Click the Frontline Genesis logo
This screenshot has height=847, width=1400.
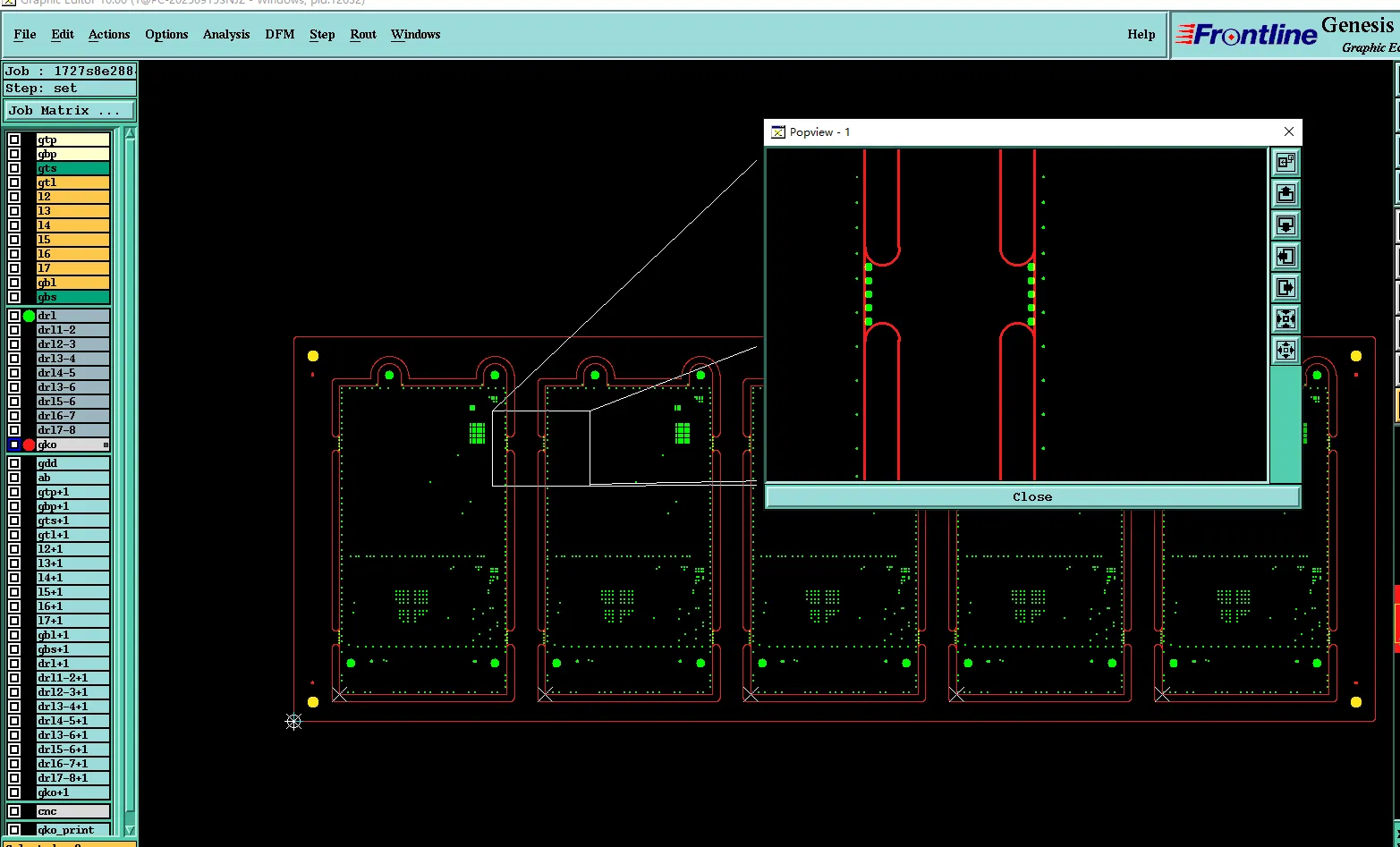[1286, 36]
